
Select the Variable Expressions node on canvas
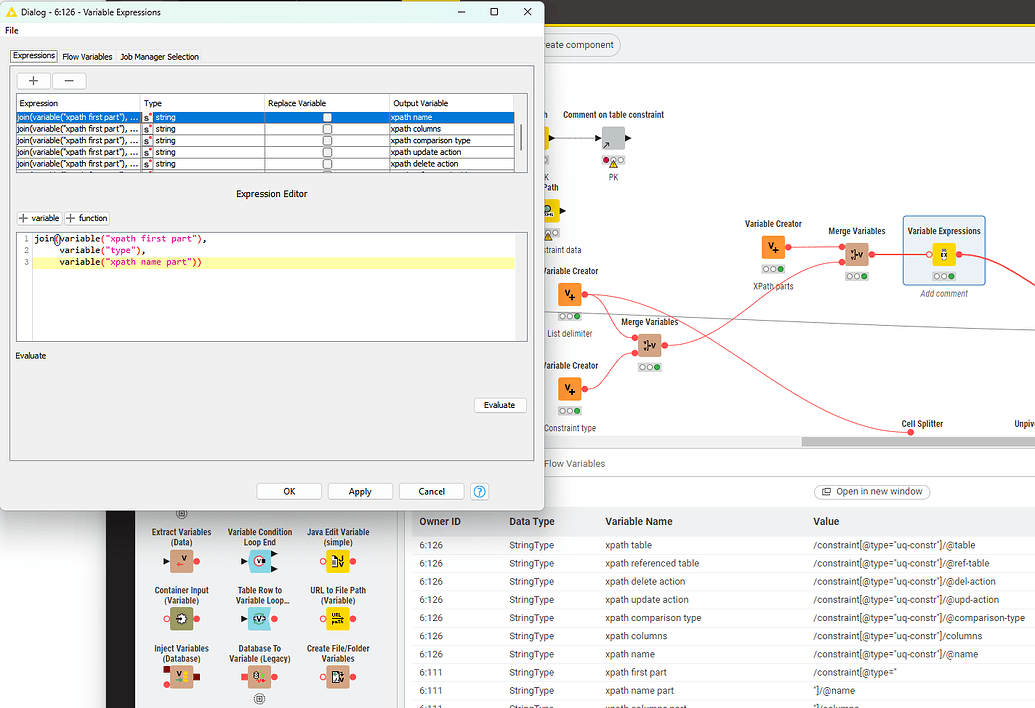pos(943,255)
